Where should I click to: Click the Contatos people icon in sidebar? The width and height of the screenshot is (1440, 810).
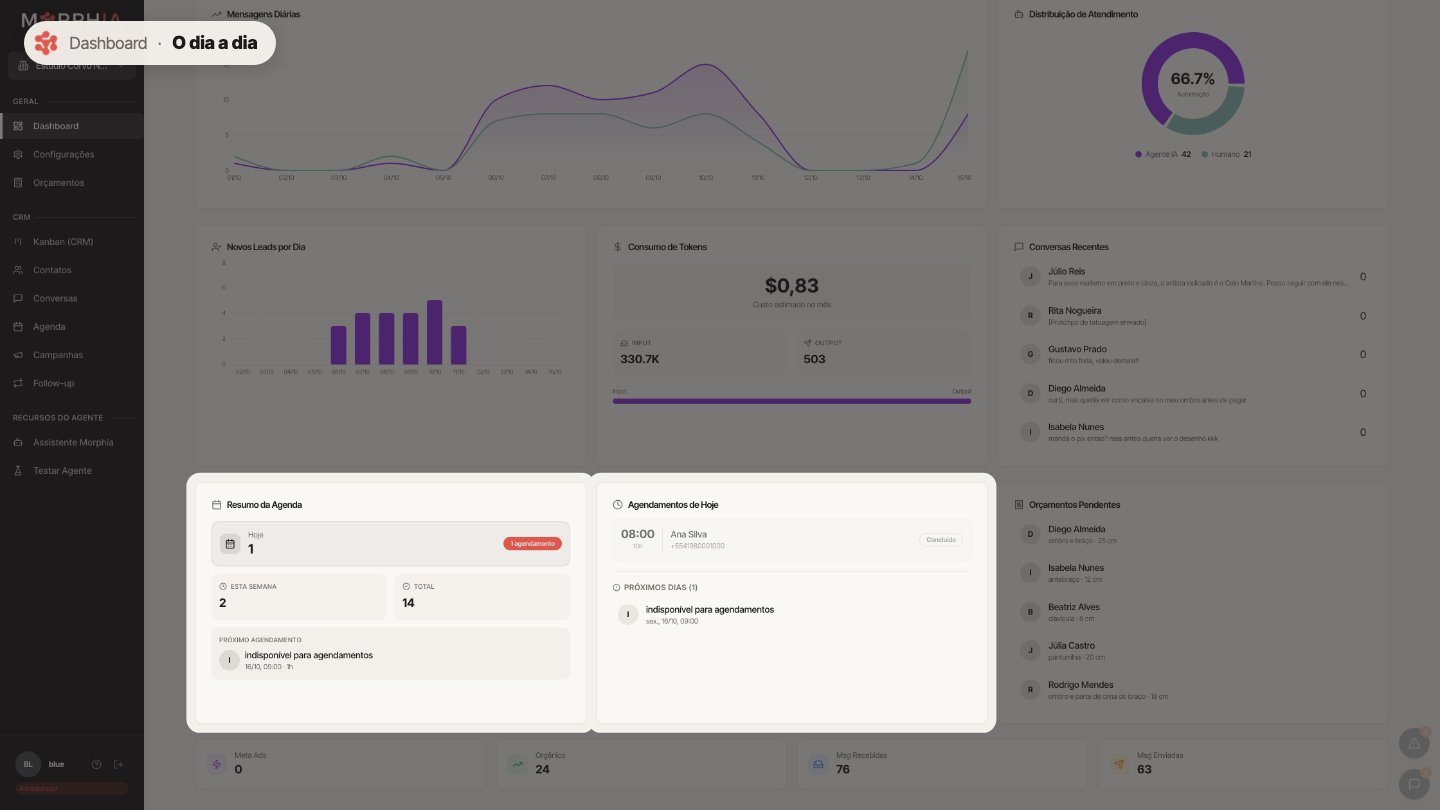click(18, 270)
